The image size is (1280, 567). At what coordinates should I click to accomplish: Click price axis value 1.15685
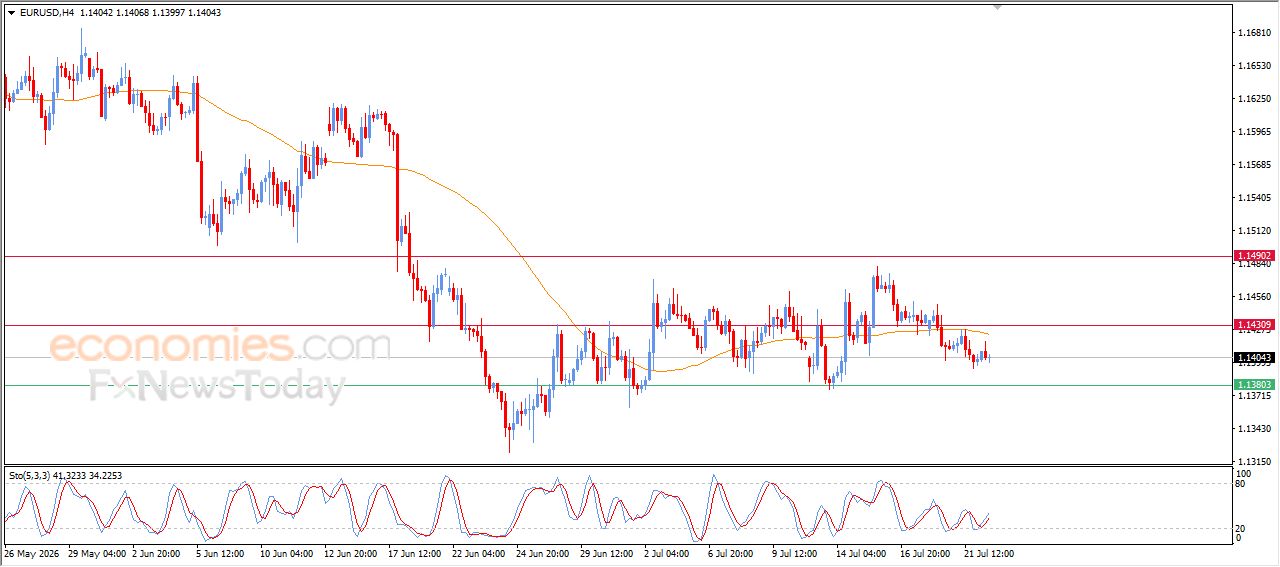point(1254,165)
